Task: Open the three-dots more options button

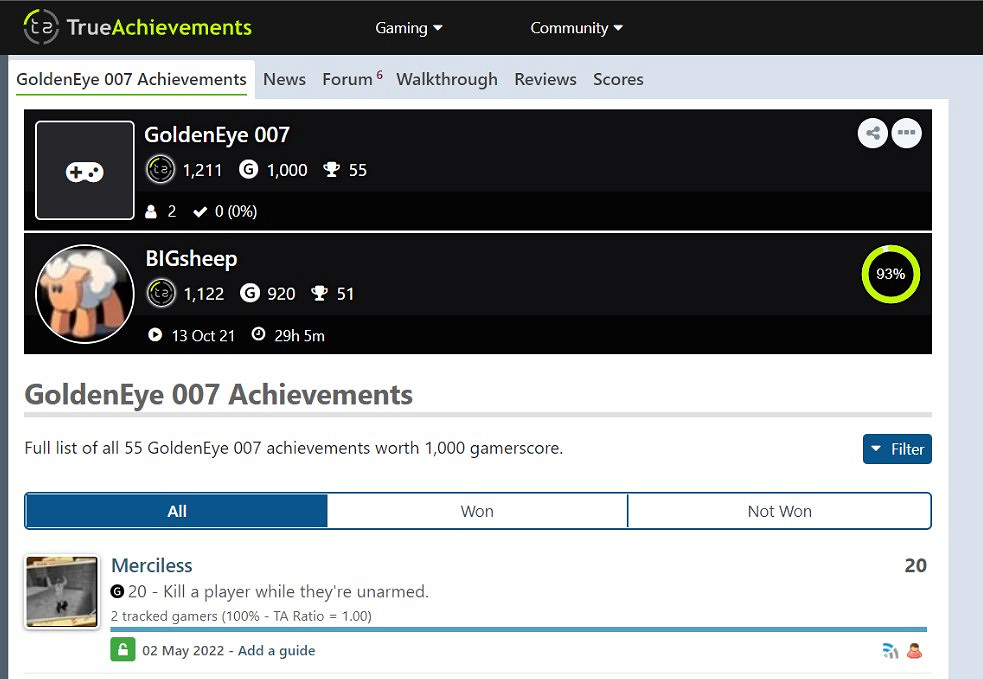Action: (x=906, y=133)
